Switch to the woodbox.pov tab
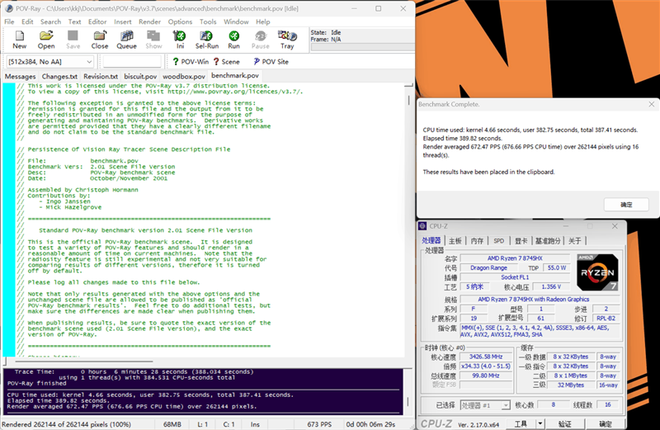 pos(184,76)
